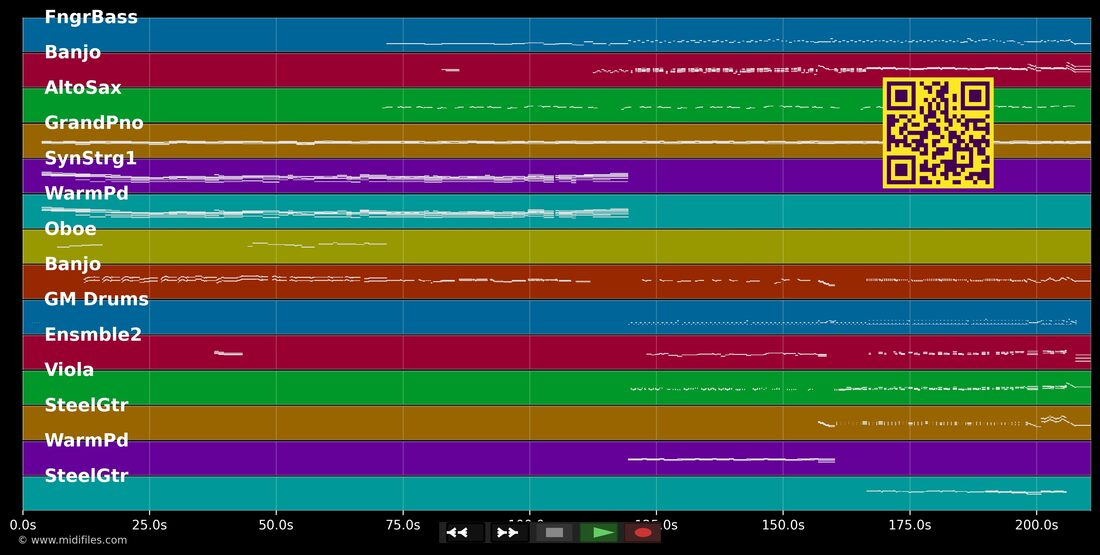Click the 25.0s time marker
Viewport: 1100px width, 555px height.
click(x=149, y=524)
